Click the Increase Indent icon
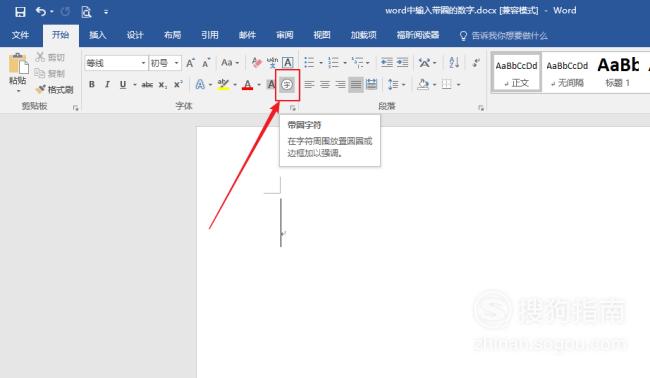The width and height of the screenshot is (650, 378). (x=402, y=63)
